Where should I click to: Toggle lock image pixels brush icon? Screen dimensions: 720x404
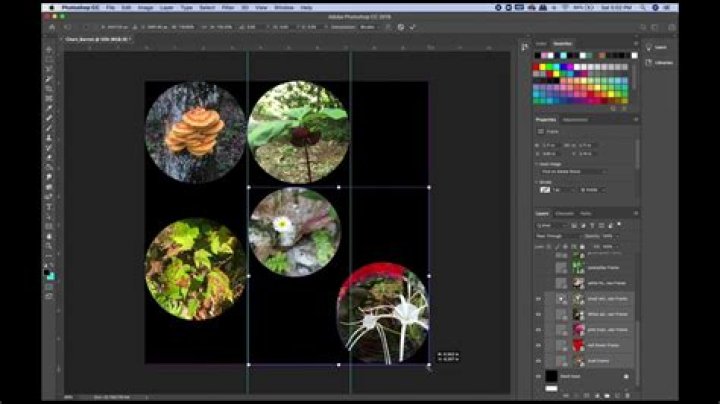pos(557,247)
